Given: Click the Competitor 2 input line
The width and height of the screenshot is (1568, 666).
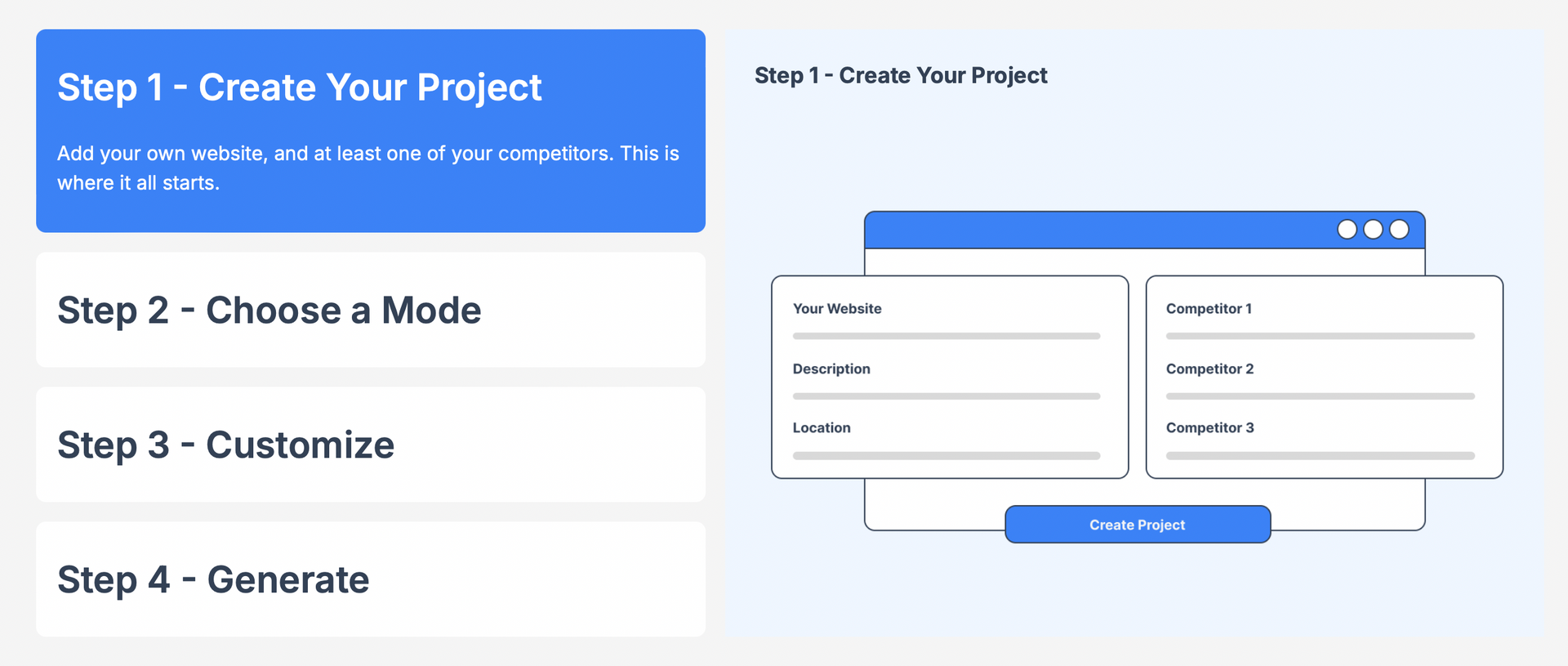Looking at the screenshot, I should pyautogui.click(x=1321, y=396).
